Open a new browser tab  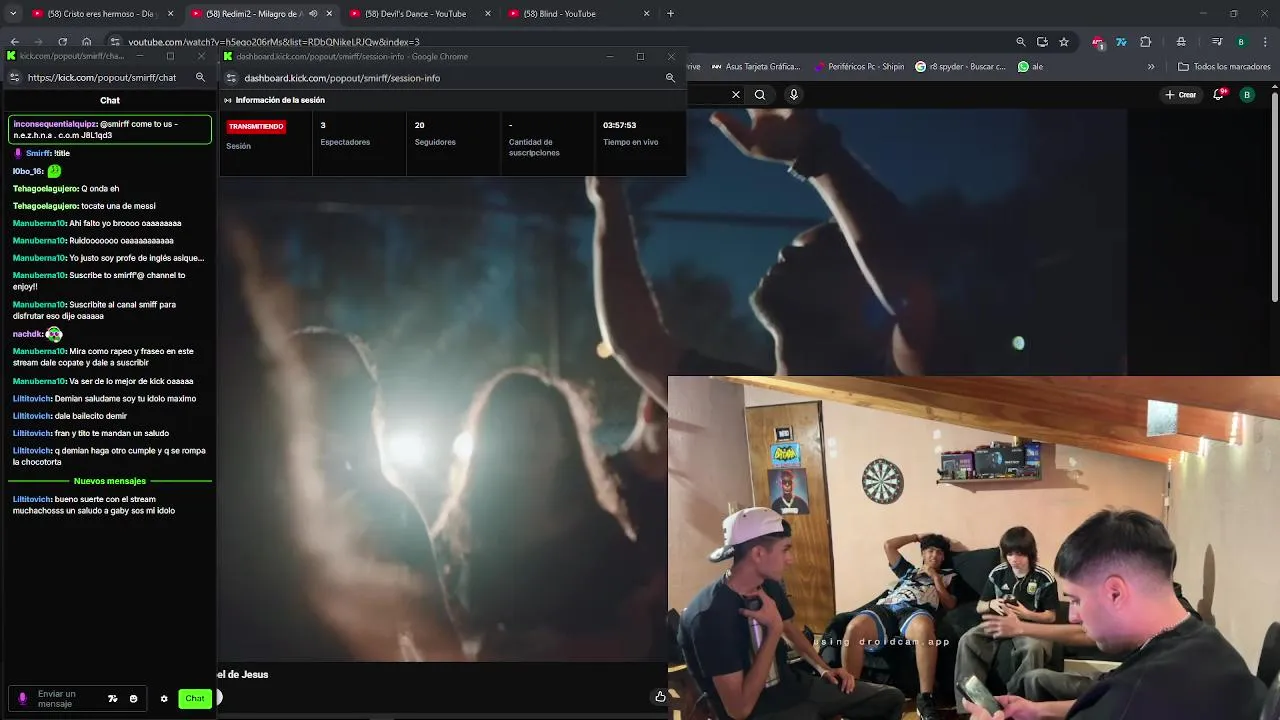670,14
